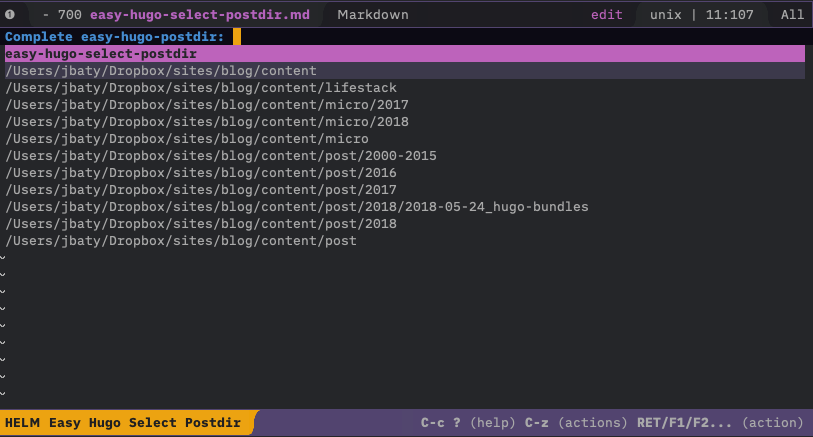Choose the content/post/2016 directory
The image size is (813, 437).
201,173
